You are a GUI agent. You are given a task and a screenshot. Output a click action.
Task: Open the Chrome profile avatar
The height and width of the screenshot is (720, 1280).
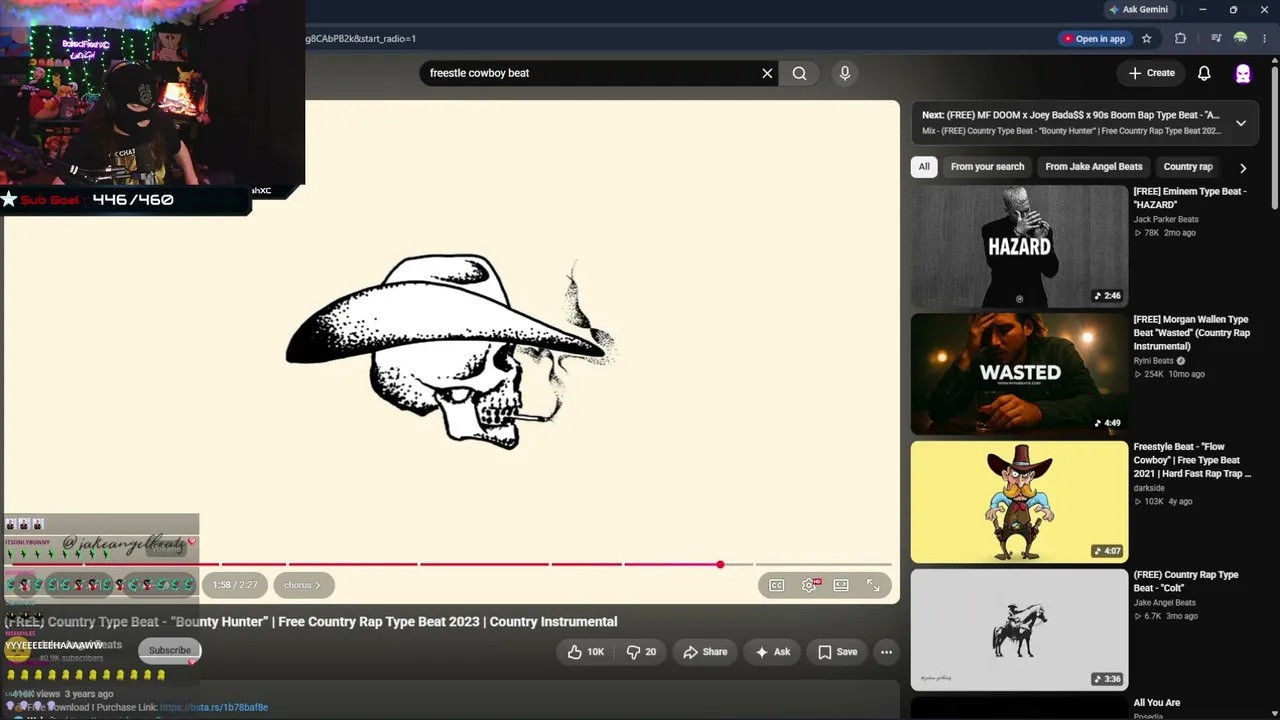tap(1241, 39)
